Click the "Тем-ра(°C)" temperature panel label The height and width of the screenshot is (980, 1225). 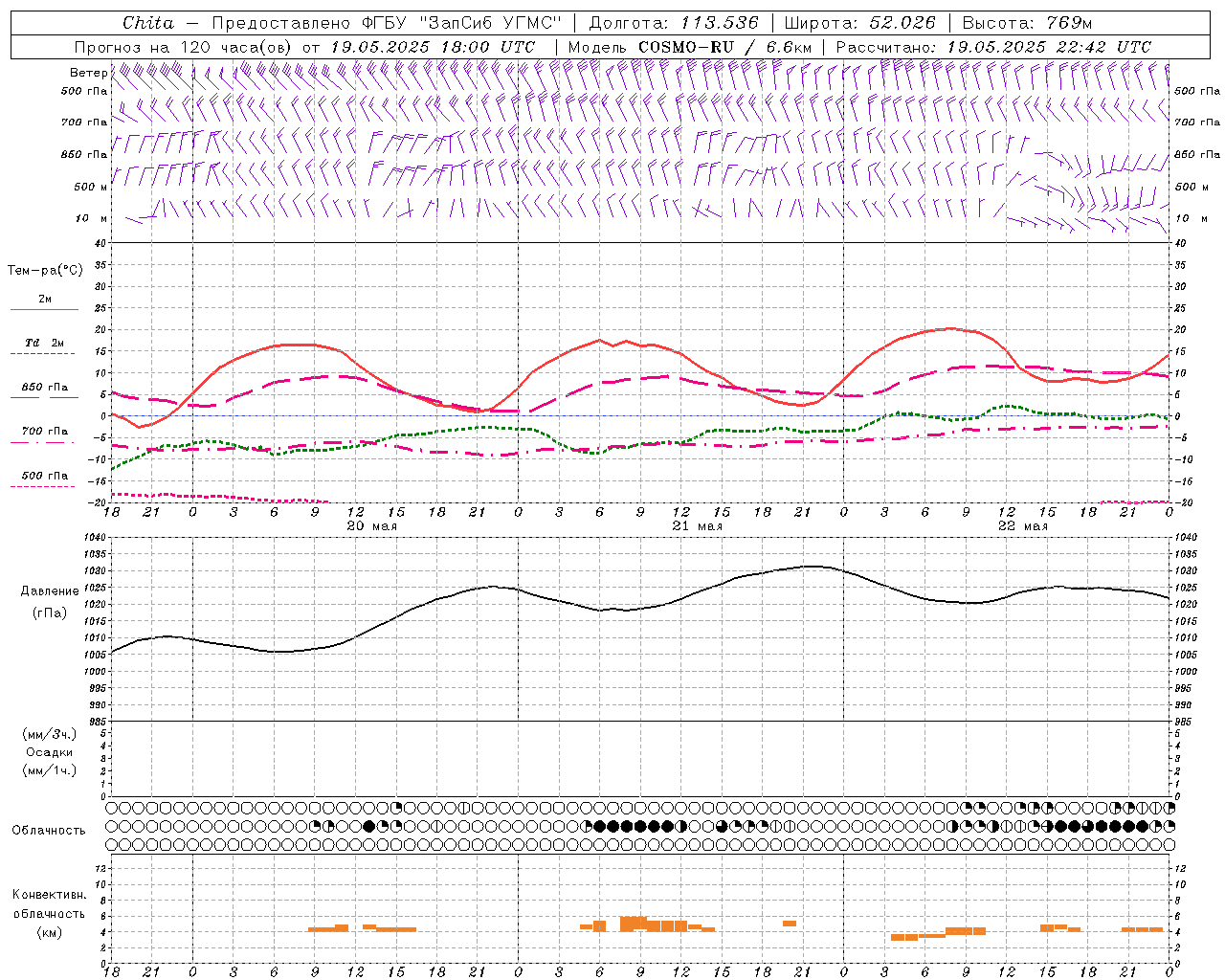pos(45,271)
